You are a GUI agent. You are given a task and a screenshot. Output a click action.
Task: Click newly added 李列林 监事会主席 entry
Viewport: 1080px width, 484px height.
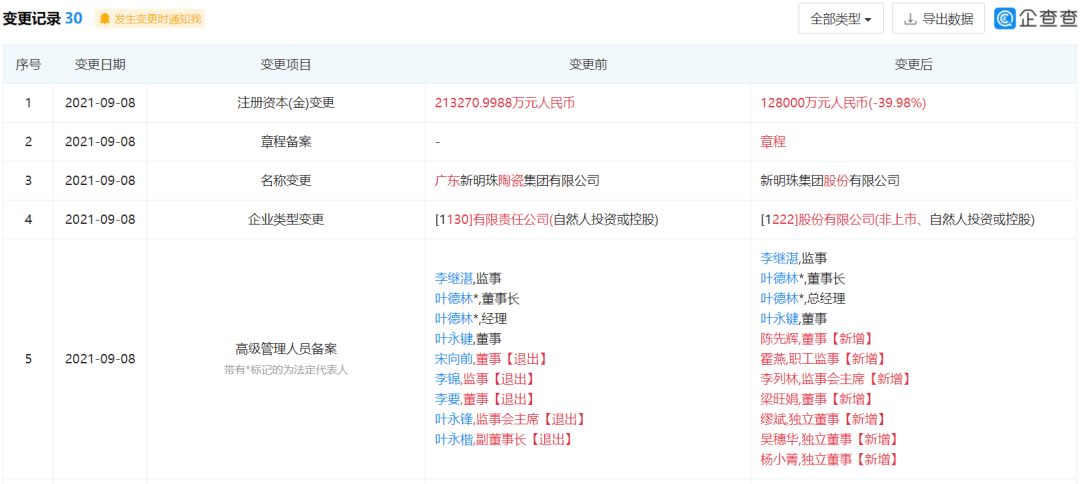(835, 379)
